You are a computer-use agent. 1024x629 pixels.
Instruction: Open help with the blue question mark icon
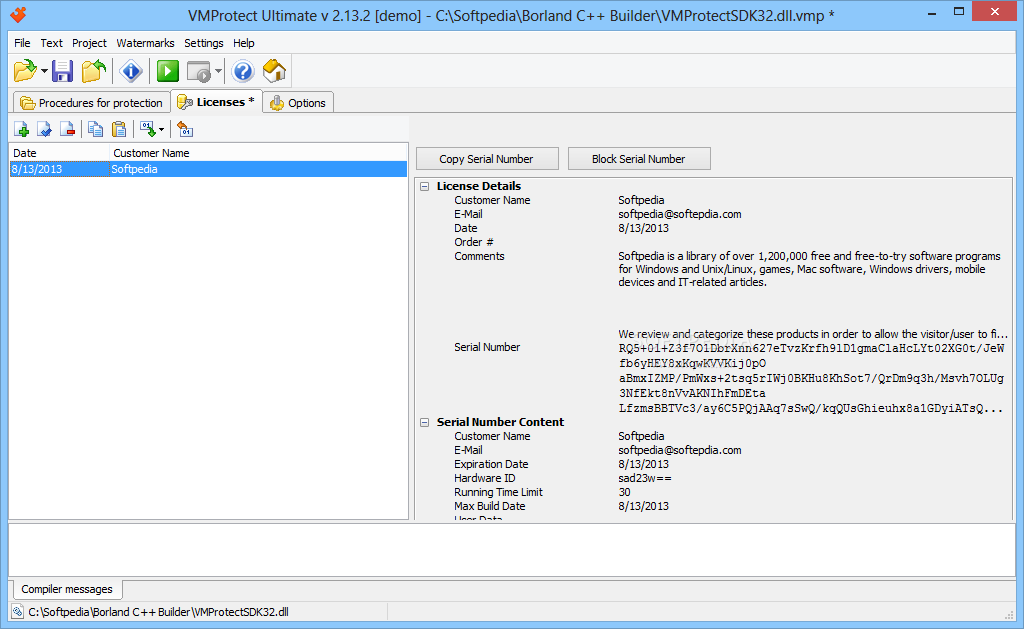(243, 71)
